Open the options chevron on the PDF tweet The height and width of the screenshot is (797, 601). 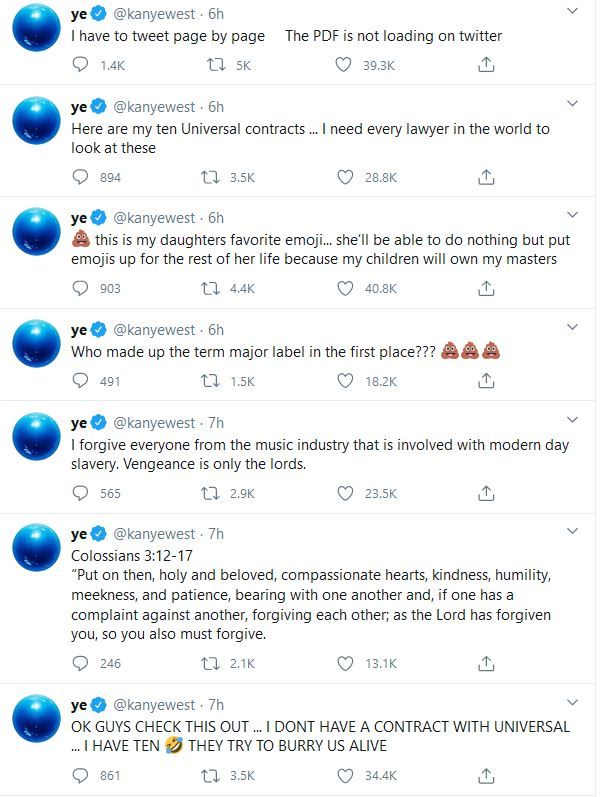point(572,11)
